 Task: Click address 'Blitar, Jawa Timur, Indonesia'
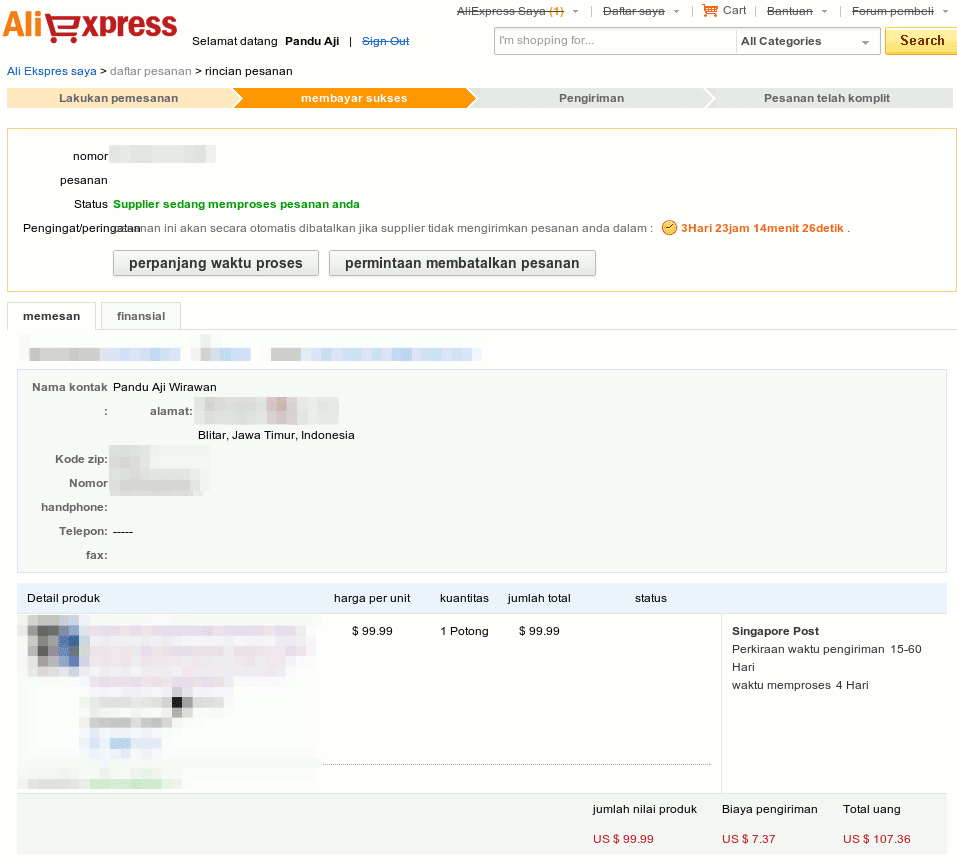276,435
